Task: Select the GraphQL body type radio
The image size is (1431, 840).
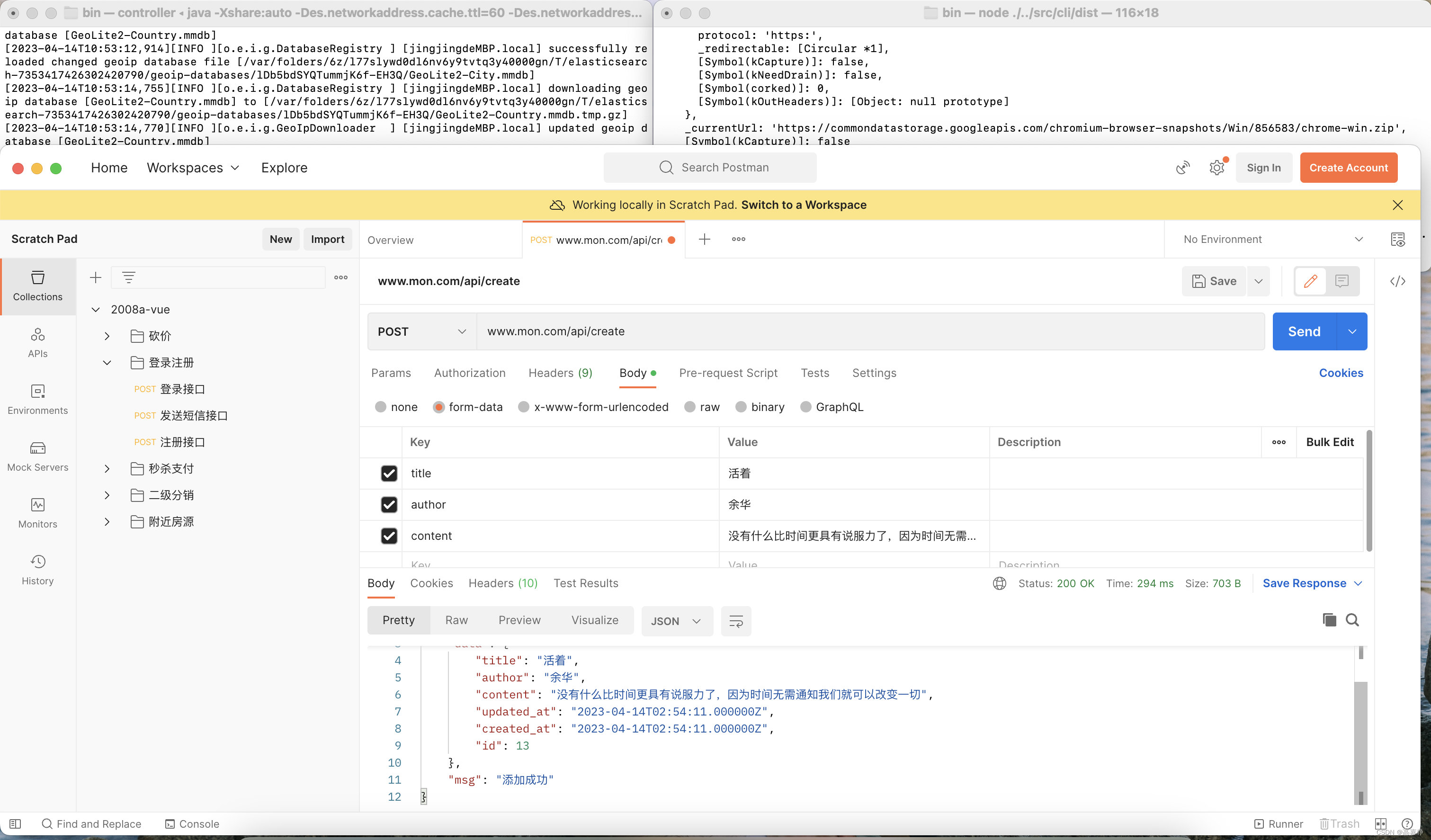Action: pyautogui.click(x=805, y=407)
